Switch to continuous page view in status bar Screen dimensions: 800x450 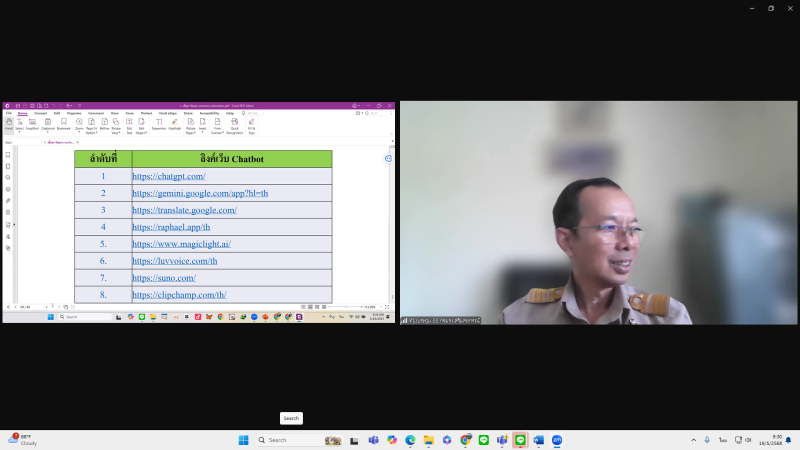(310, 307)
